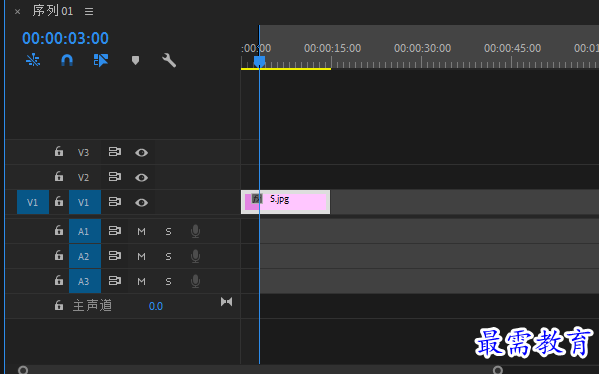This screenshot has height=374, width=599.
Task: Toggle sync lock for V3
Action: coord(115,152)
